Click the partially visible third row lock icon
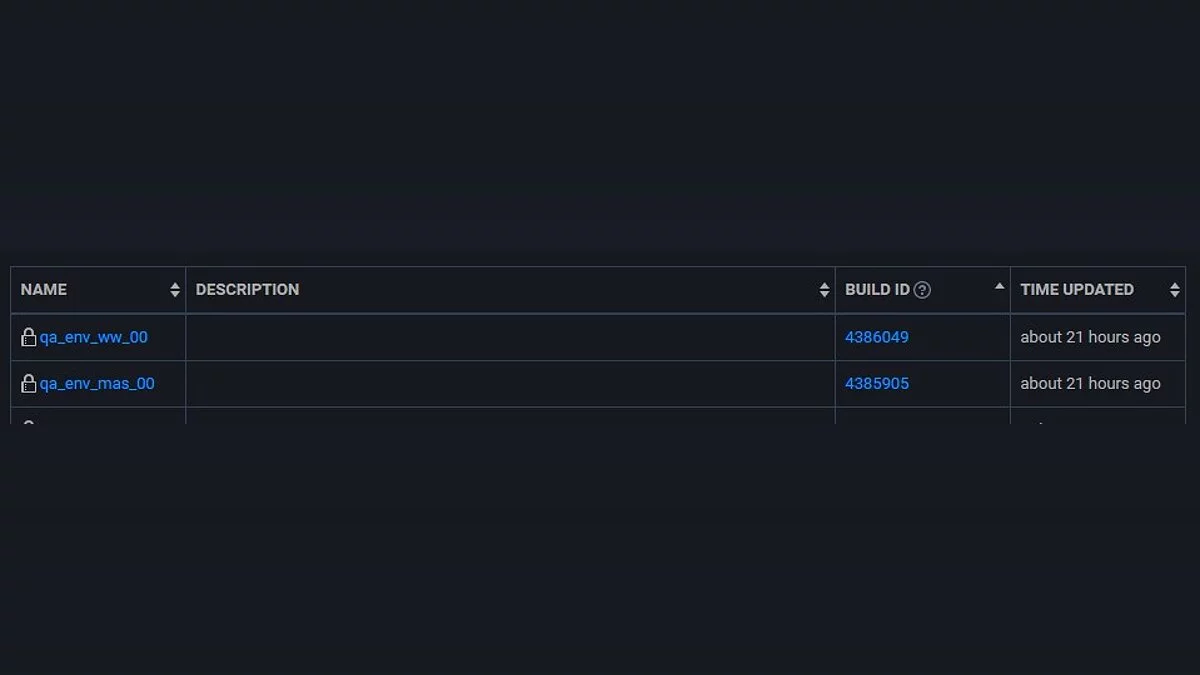 pyautogui.click(x=29, y=422)
